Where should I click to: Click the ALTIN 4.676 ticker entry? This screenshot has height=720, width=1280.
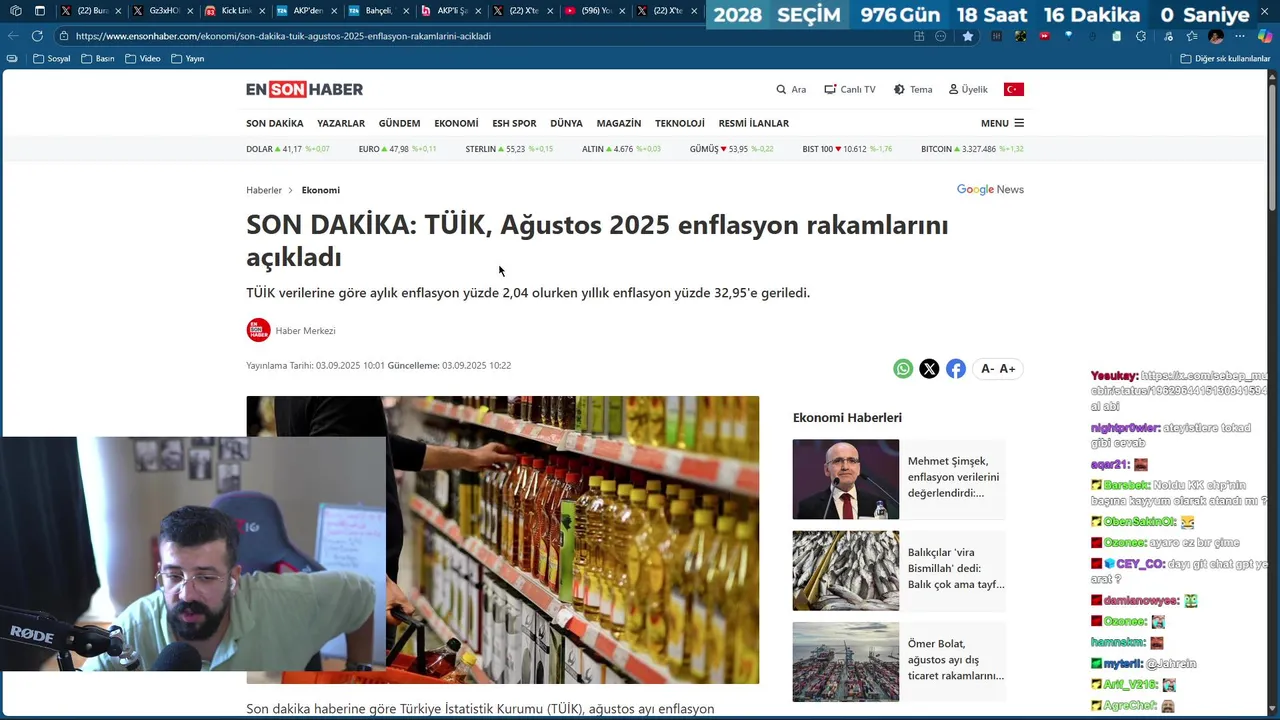[621, 149]
